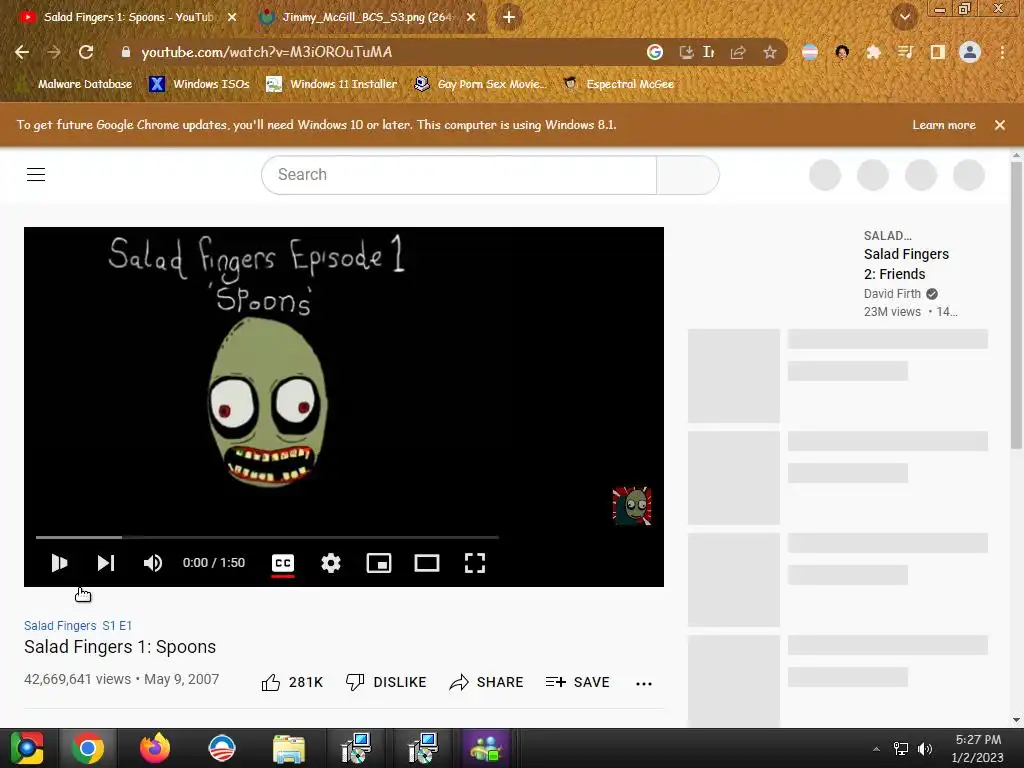Screen dimensions: 1024x768
Task: Open the David Firth channel link
Action: (892, 294)
